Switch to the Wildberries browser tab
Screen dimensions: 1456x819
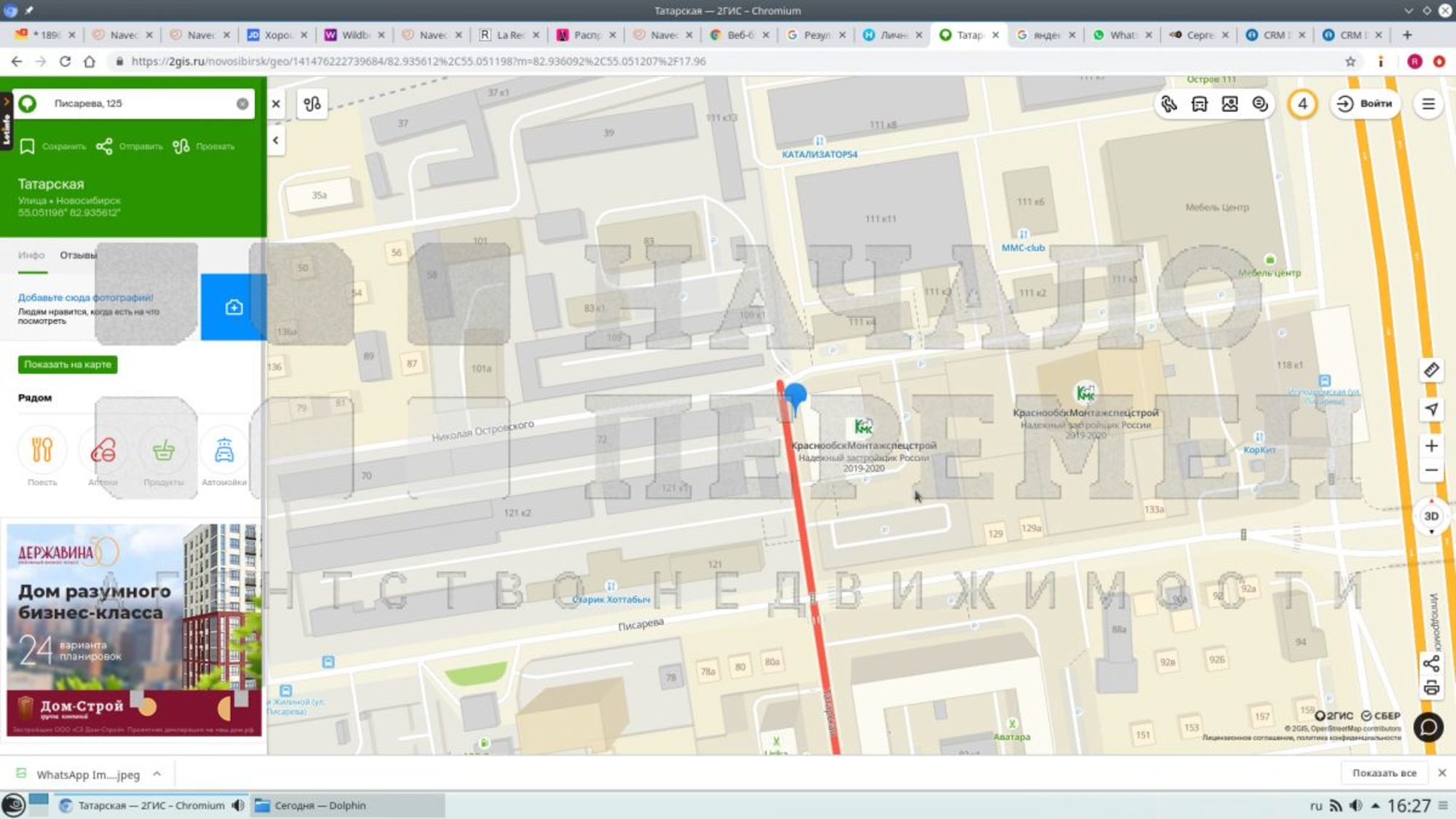pos(355,35)
